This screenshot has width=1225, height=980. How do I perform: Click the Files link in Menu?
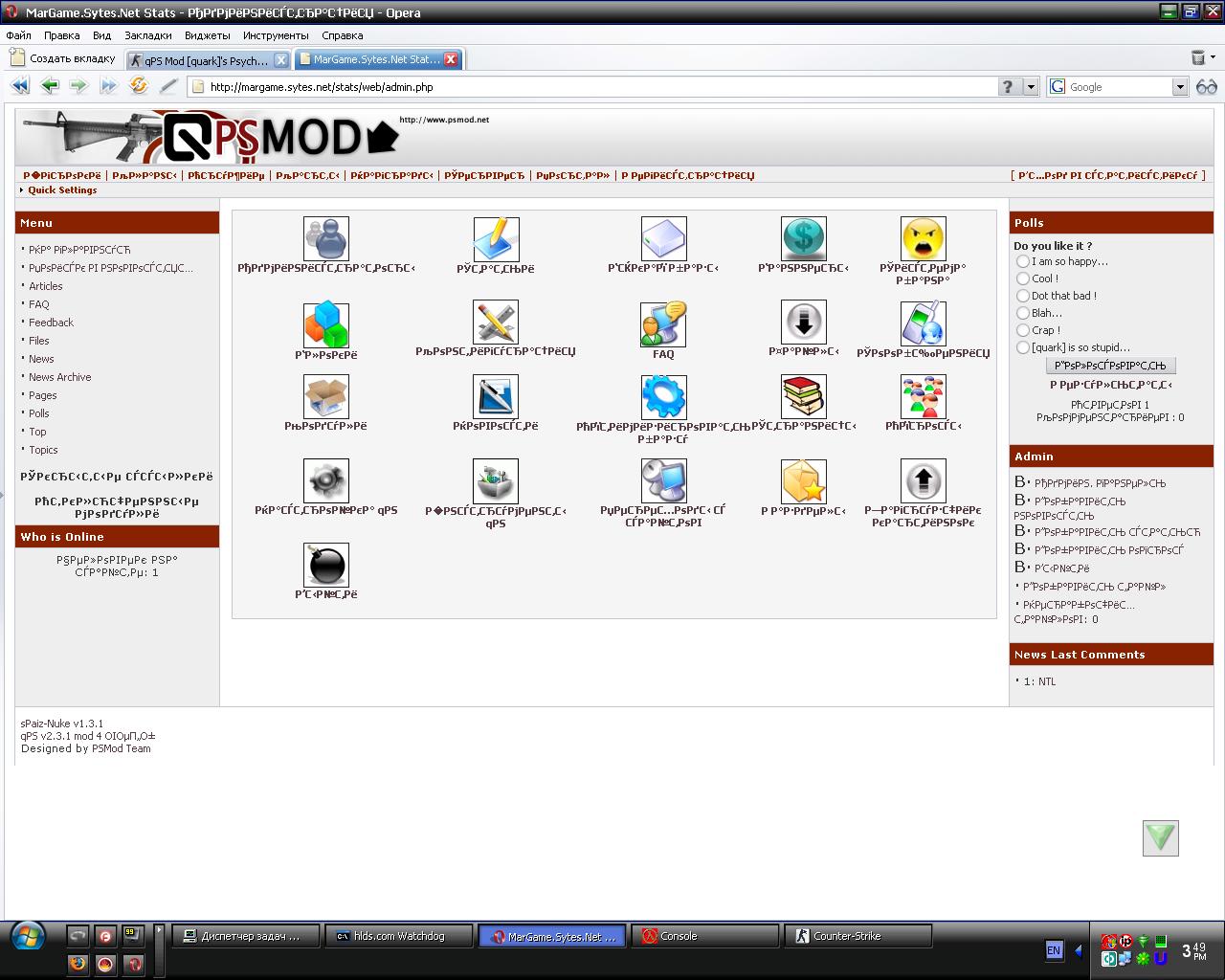pyautogui.click(x=39, y=341)
